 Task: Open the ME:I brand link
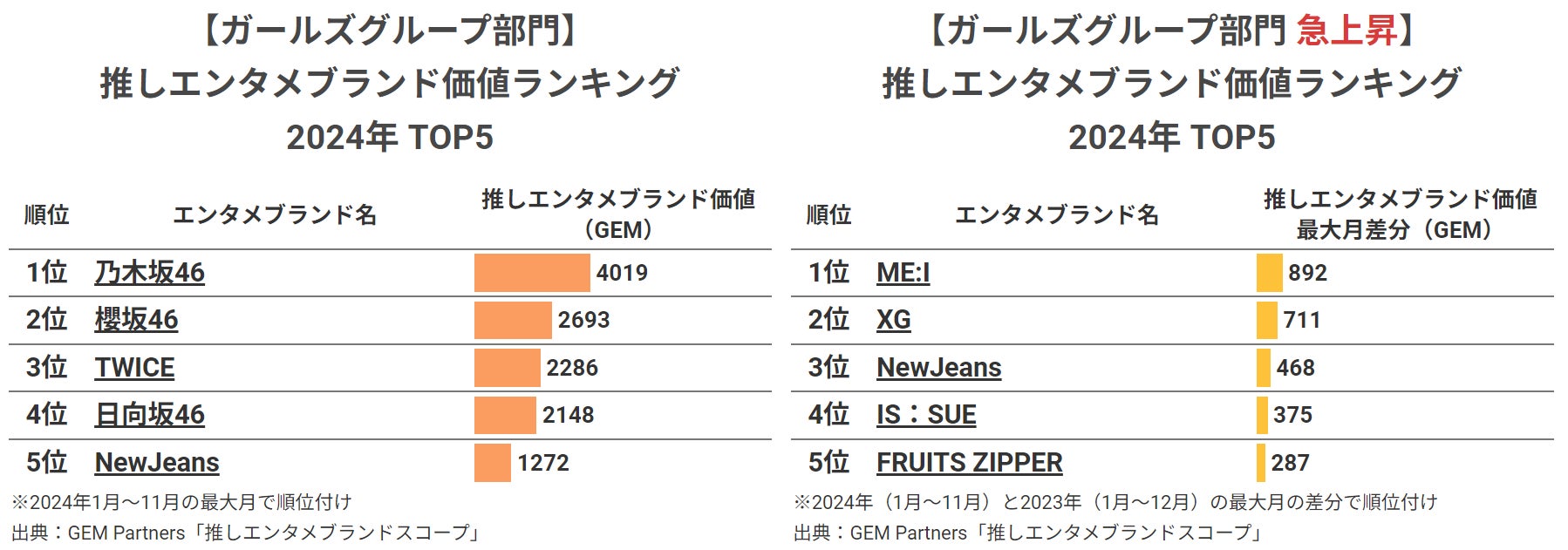(x=903, y=273)
